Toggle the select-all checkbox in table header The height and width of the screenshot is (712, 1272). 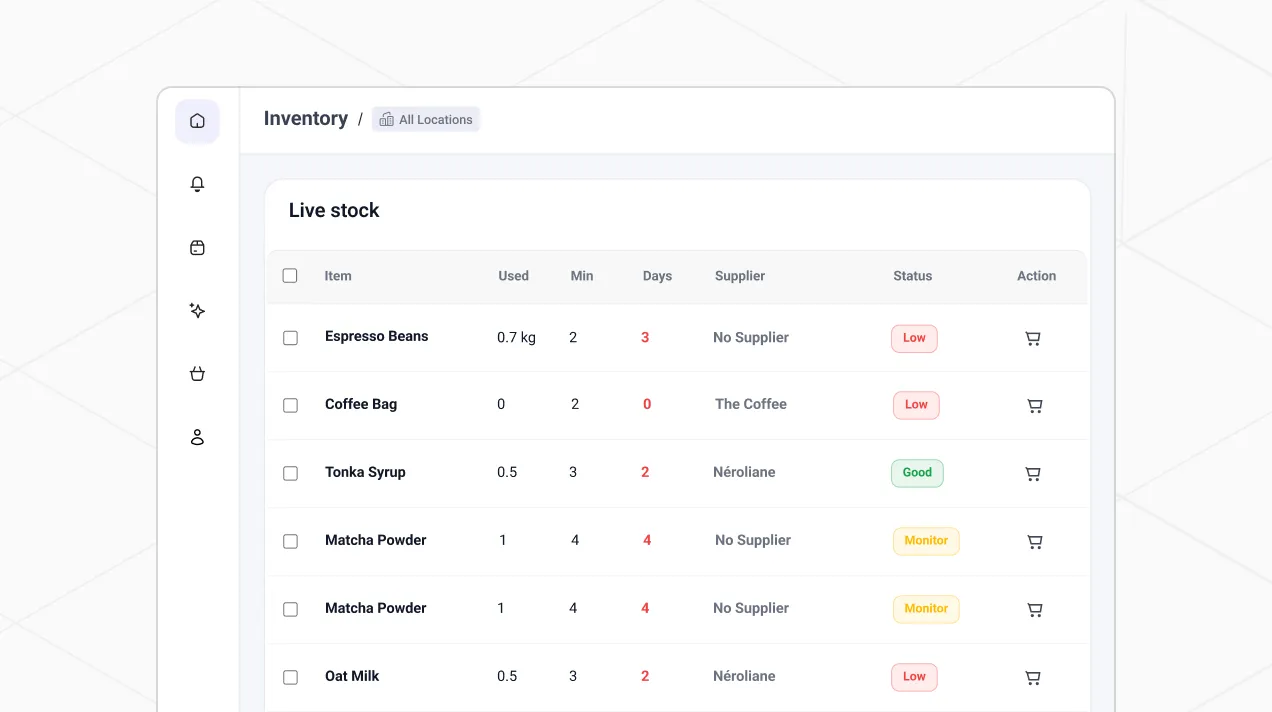[290, 275]
